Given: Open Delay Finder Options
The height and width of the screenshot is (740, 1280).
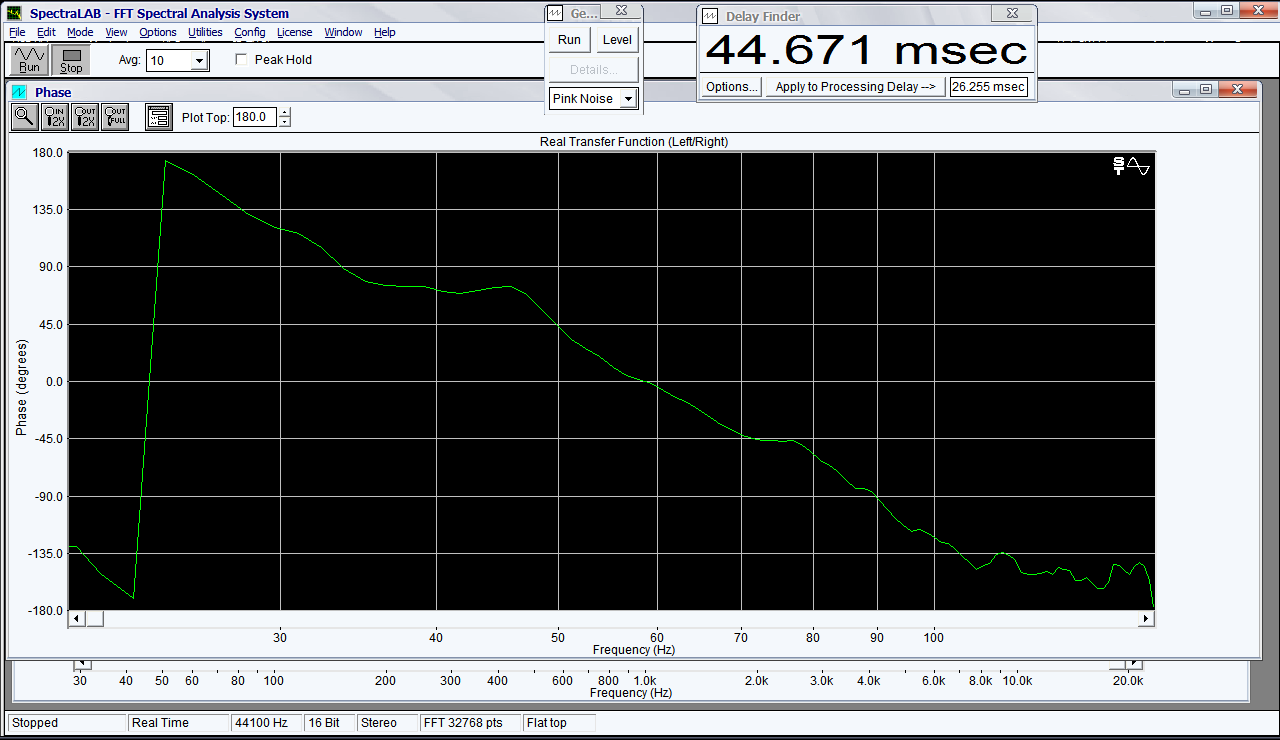Looking at the screenshot, I should point(732,87).
